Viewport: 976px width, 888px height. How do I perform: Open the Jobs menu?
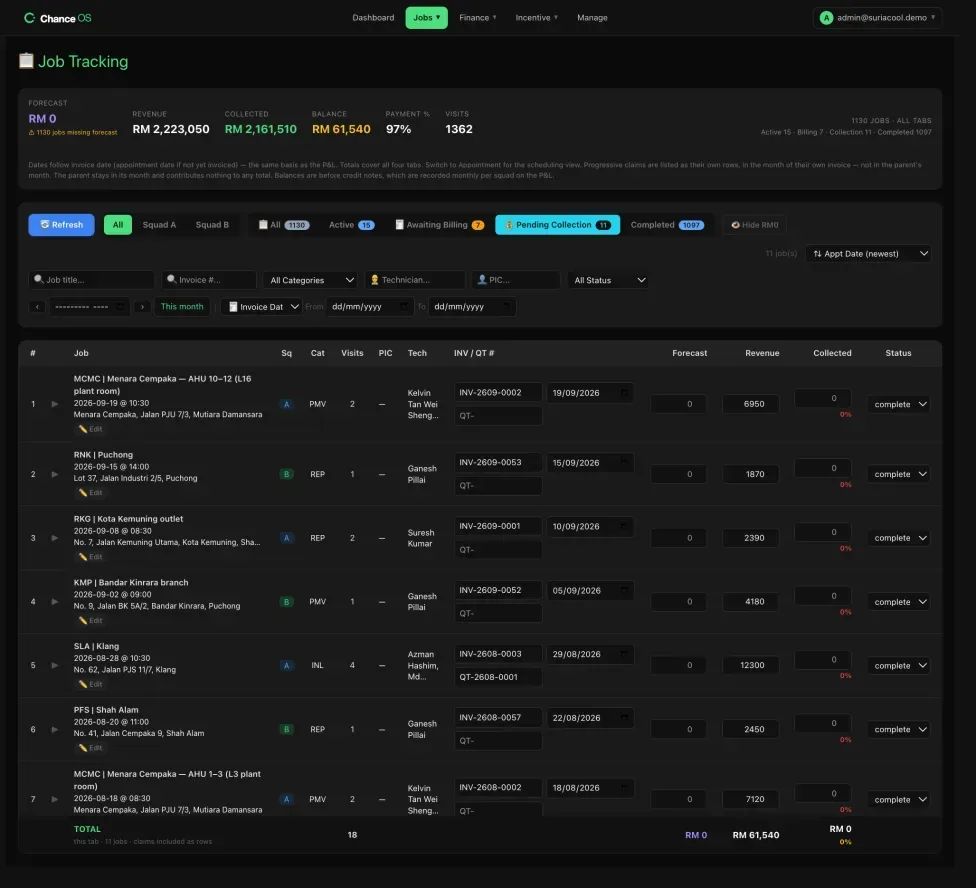pyautogui.click(x=426, y=17)
